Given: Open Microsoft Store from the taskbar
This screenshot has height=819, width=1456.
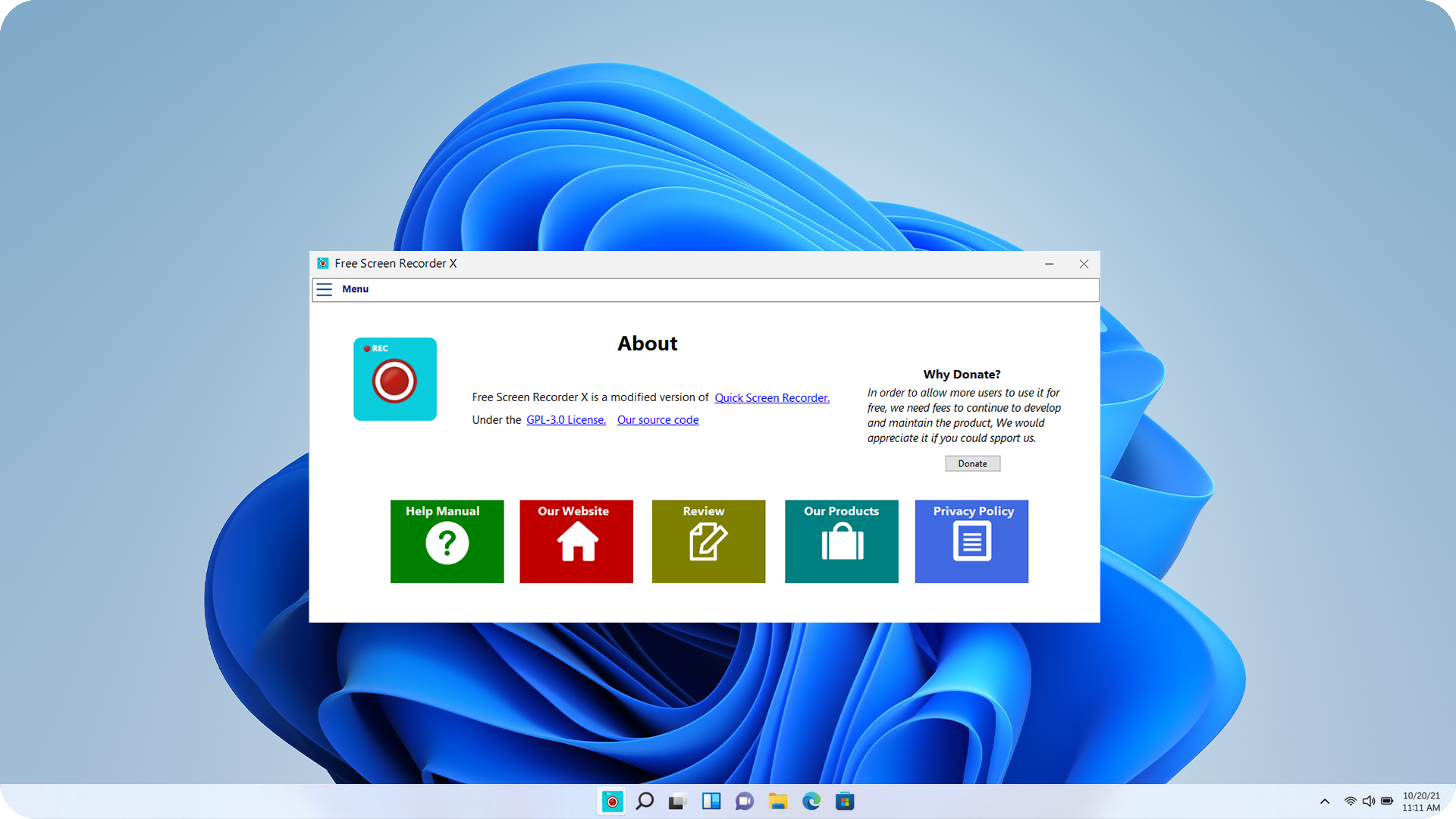Looking at the screenshot, I should pos(845,801).
